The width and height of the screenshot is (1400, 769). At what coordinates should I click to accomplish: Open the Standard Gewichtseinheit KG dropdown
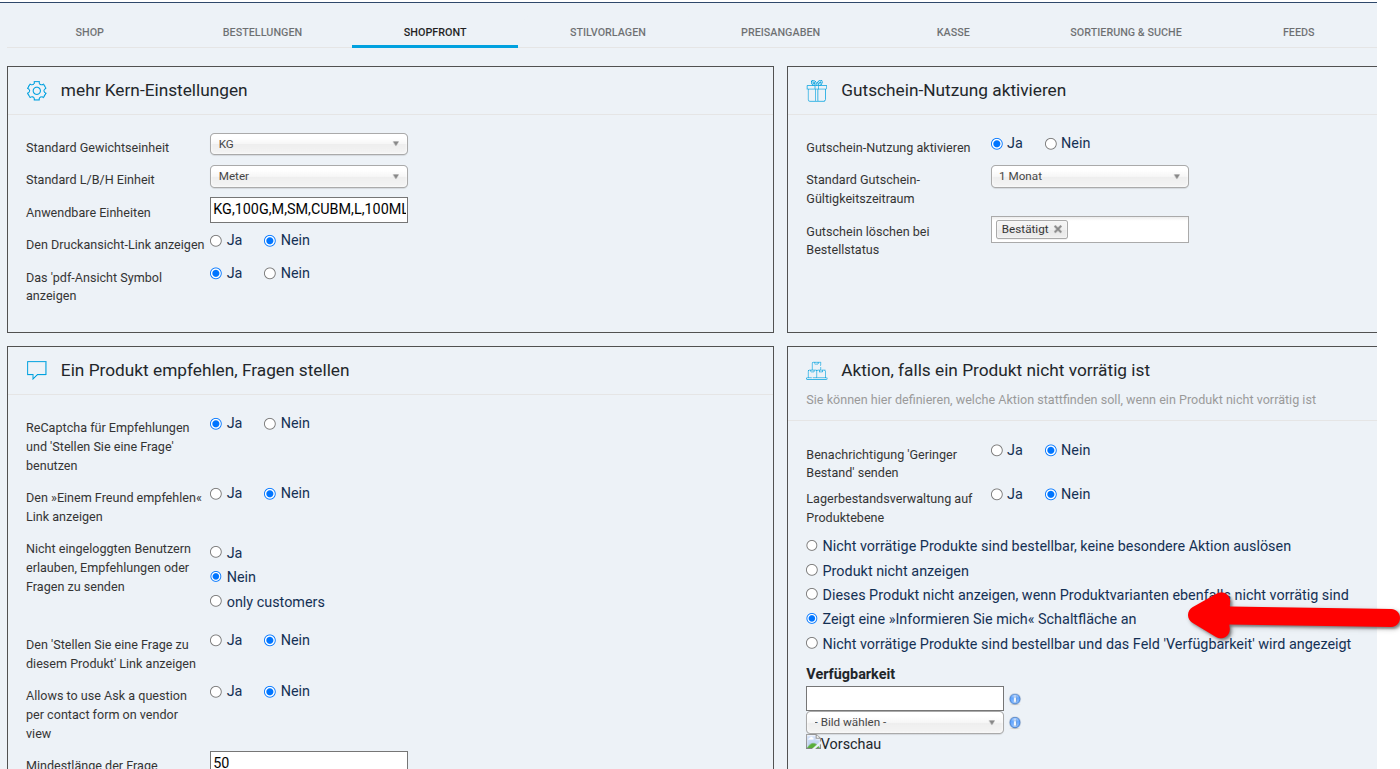308,144
